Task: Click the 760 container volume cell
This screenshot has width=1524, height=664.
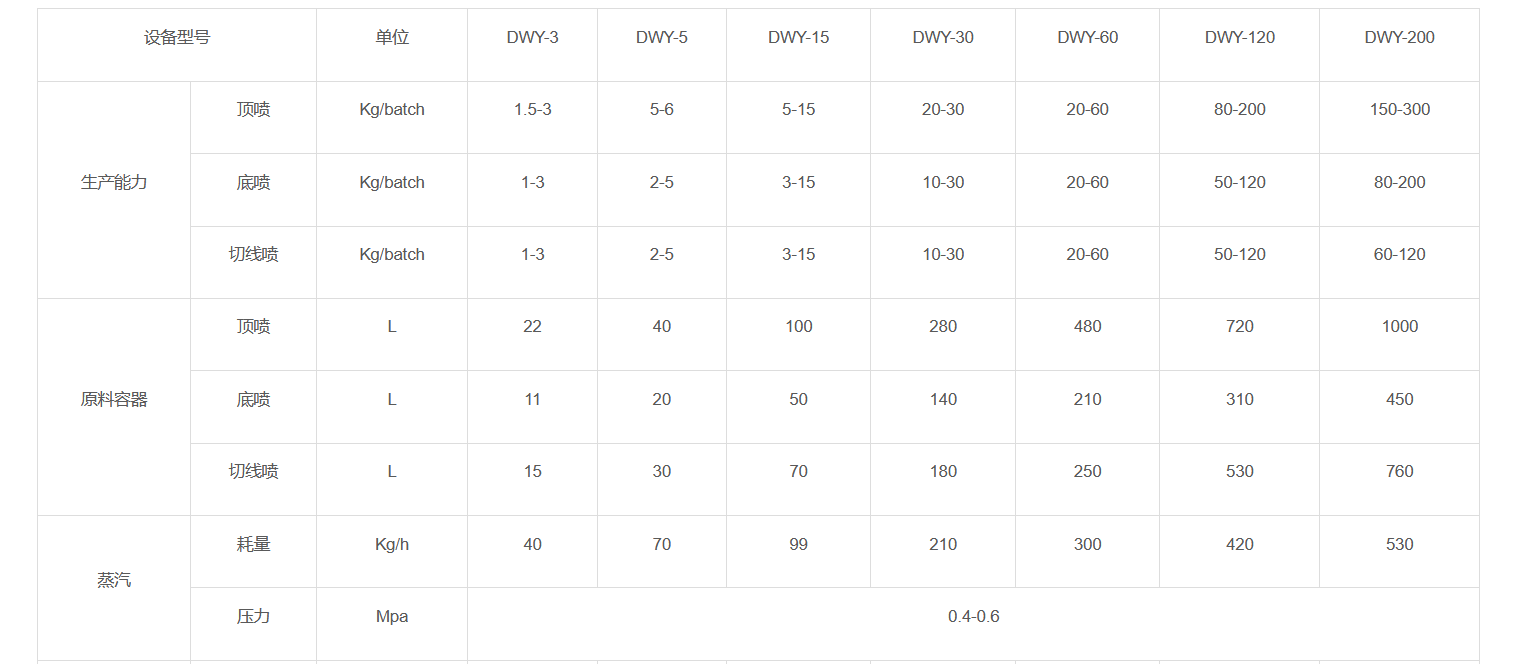Action: pyautogui.click(x=1399, y=472)
